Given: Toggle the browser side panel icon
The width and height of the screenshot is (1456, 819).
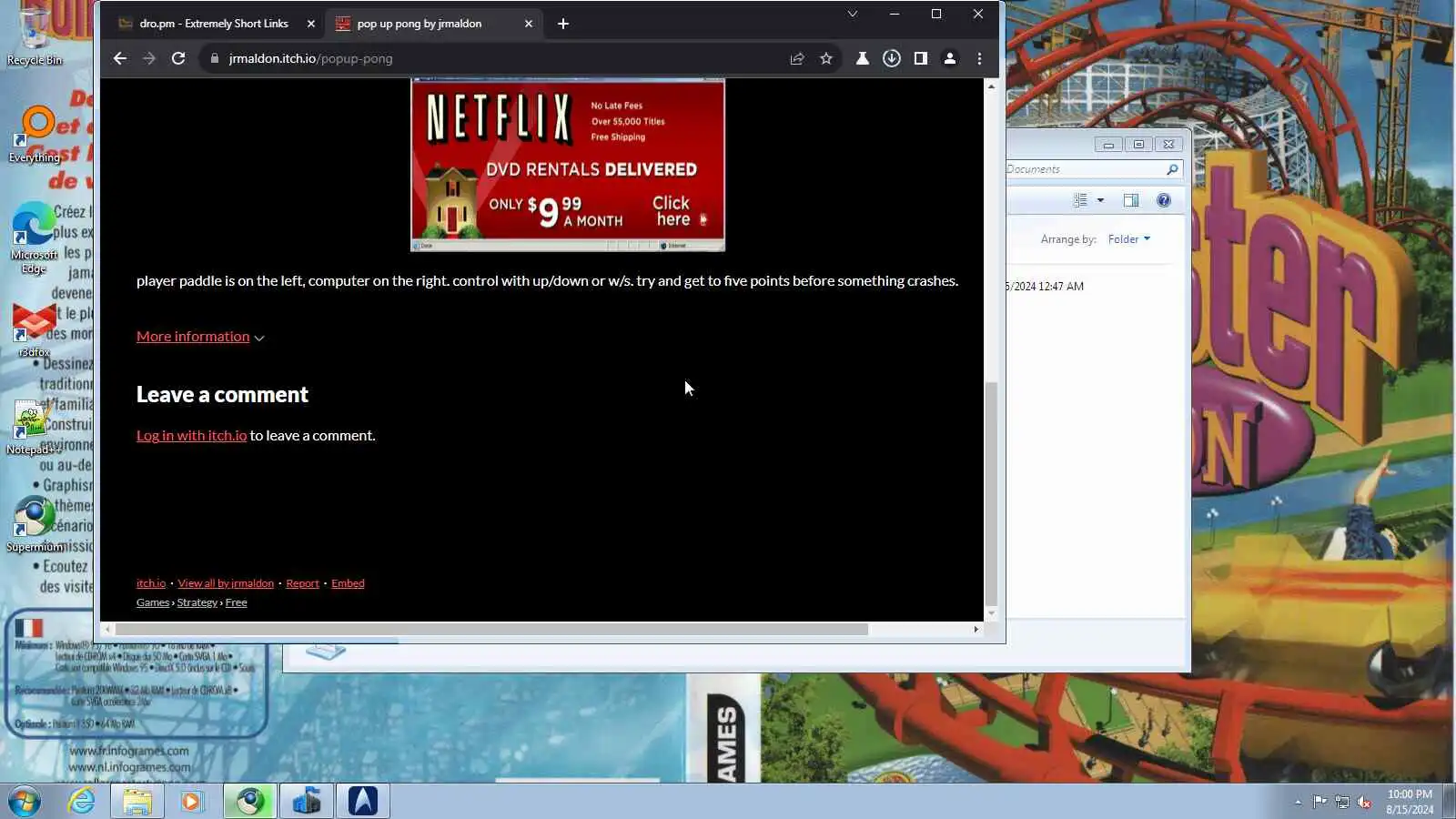Looking at the screenshot, I should coord(921,58).
